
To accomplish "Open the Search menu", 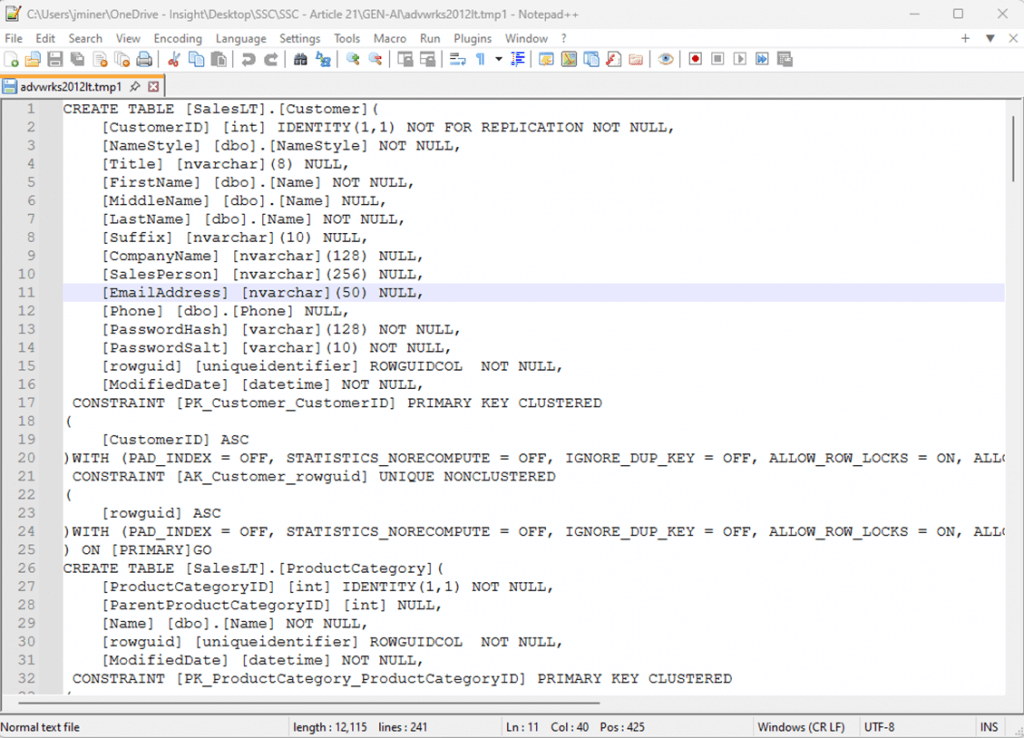I will (86, 39).
